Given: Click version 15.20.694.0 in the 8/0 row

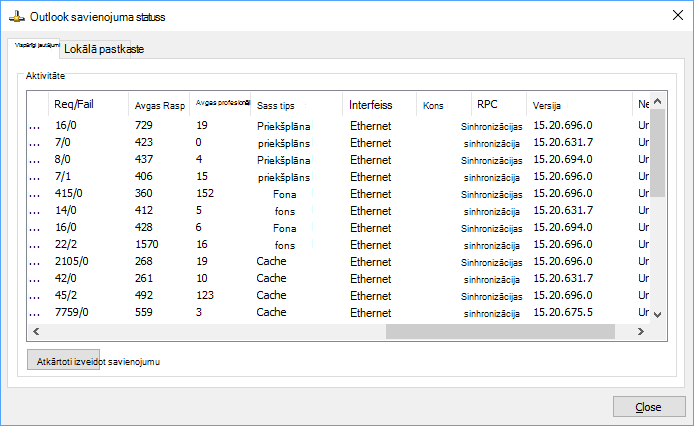Looking at the screenshot, I should [563, 159].
